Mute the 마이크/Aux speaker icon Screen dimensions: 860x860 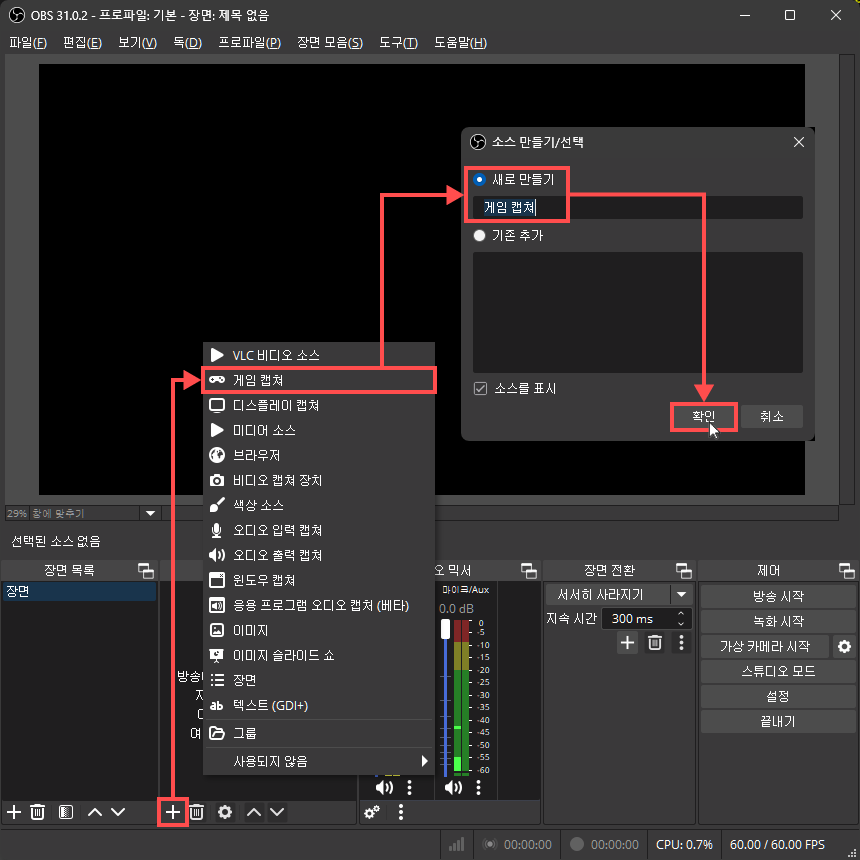point(453,788)
